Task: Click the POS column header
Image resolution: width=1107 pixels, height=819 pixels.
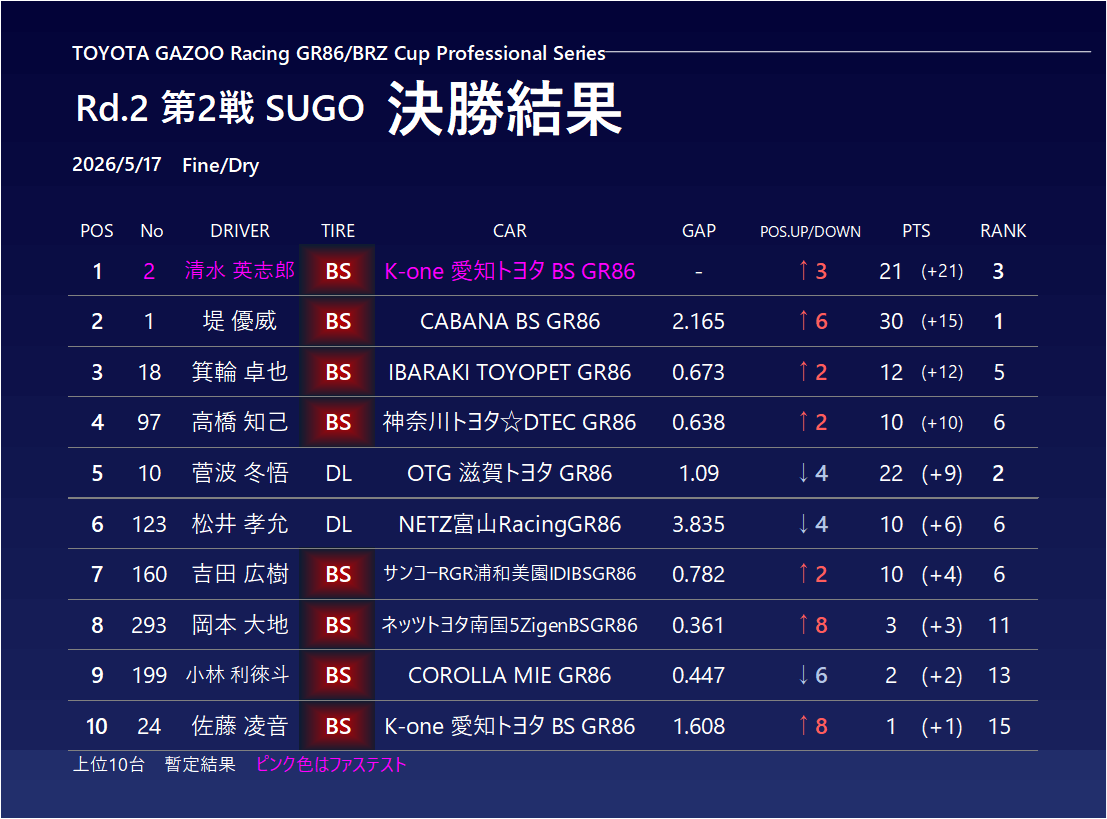Action: pyautogui.click(x=97, y=231)
